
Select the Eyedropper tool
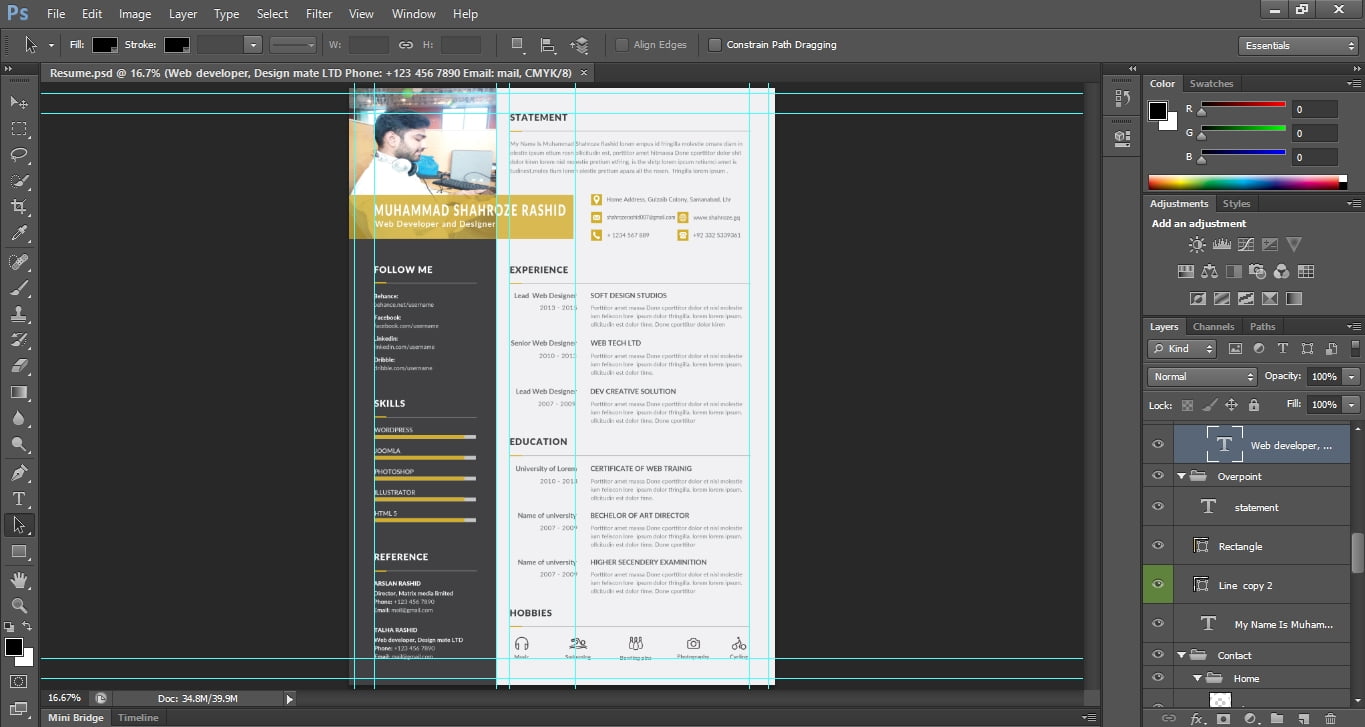19,233
